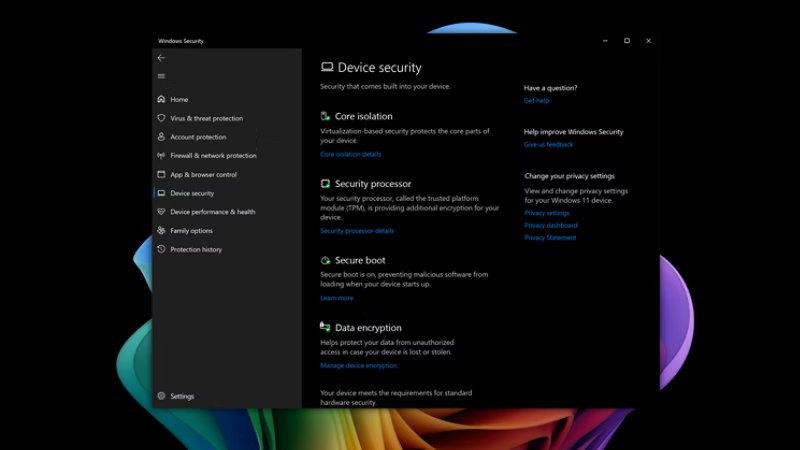Click the Windows Security window title
This screenshot has width=800, height=450.
point(181,41)
